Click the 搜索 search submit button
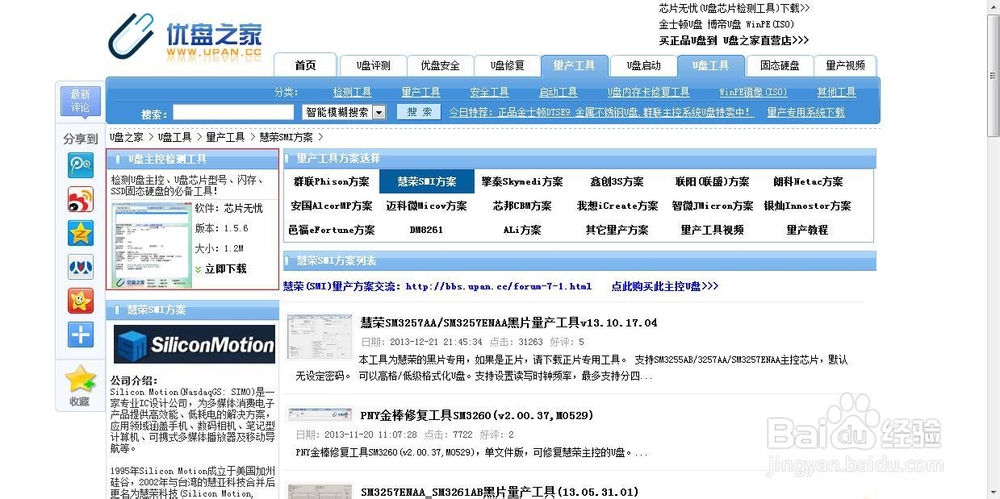1000x499 pixels. pyautogui.click(x=419, y=112)
